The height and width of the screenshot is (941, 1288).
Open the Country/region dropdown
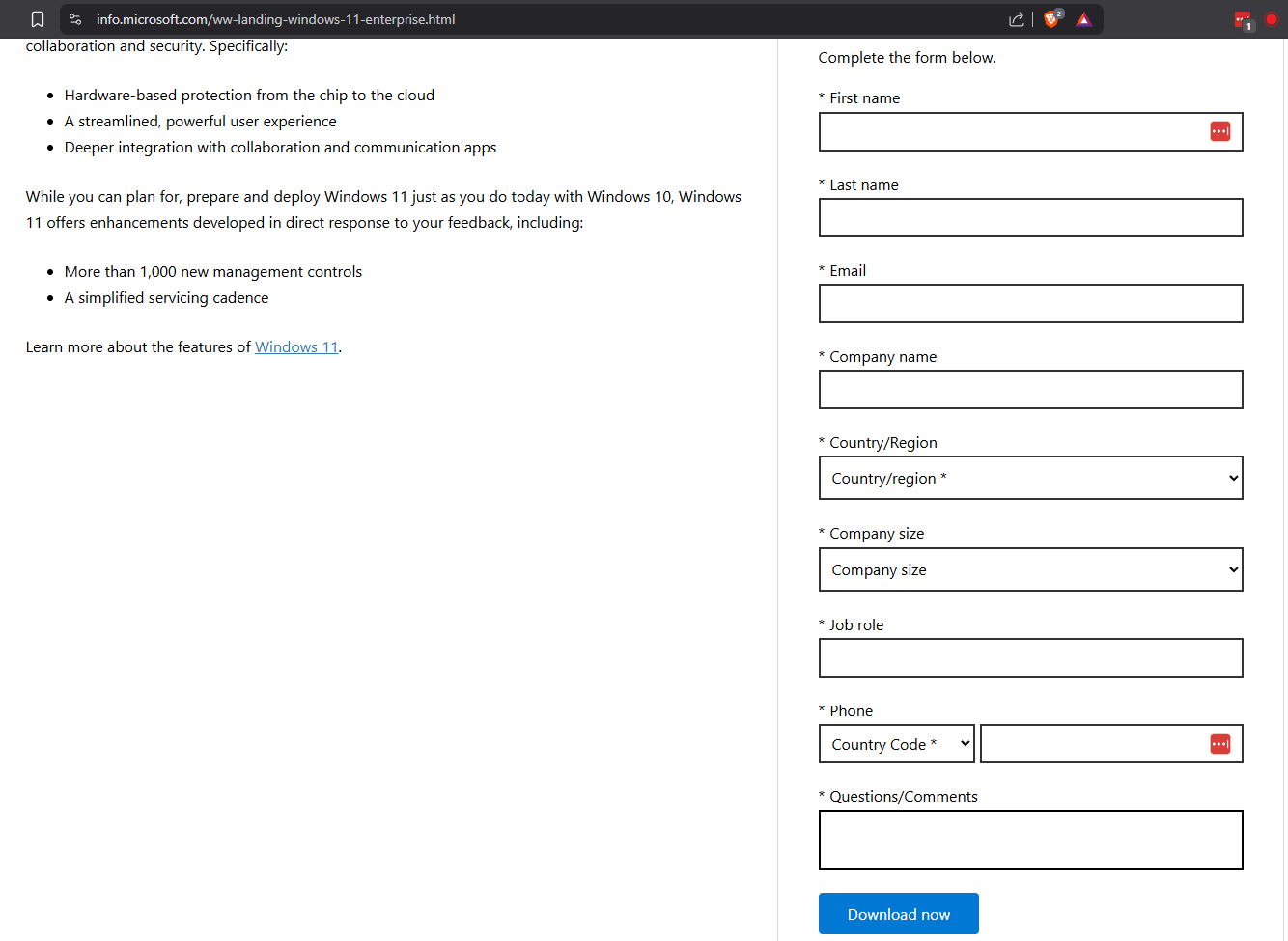point(1030,478)
